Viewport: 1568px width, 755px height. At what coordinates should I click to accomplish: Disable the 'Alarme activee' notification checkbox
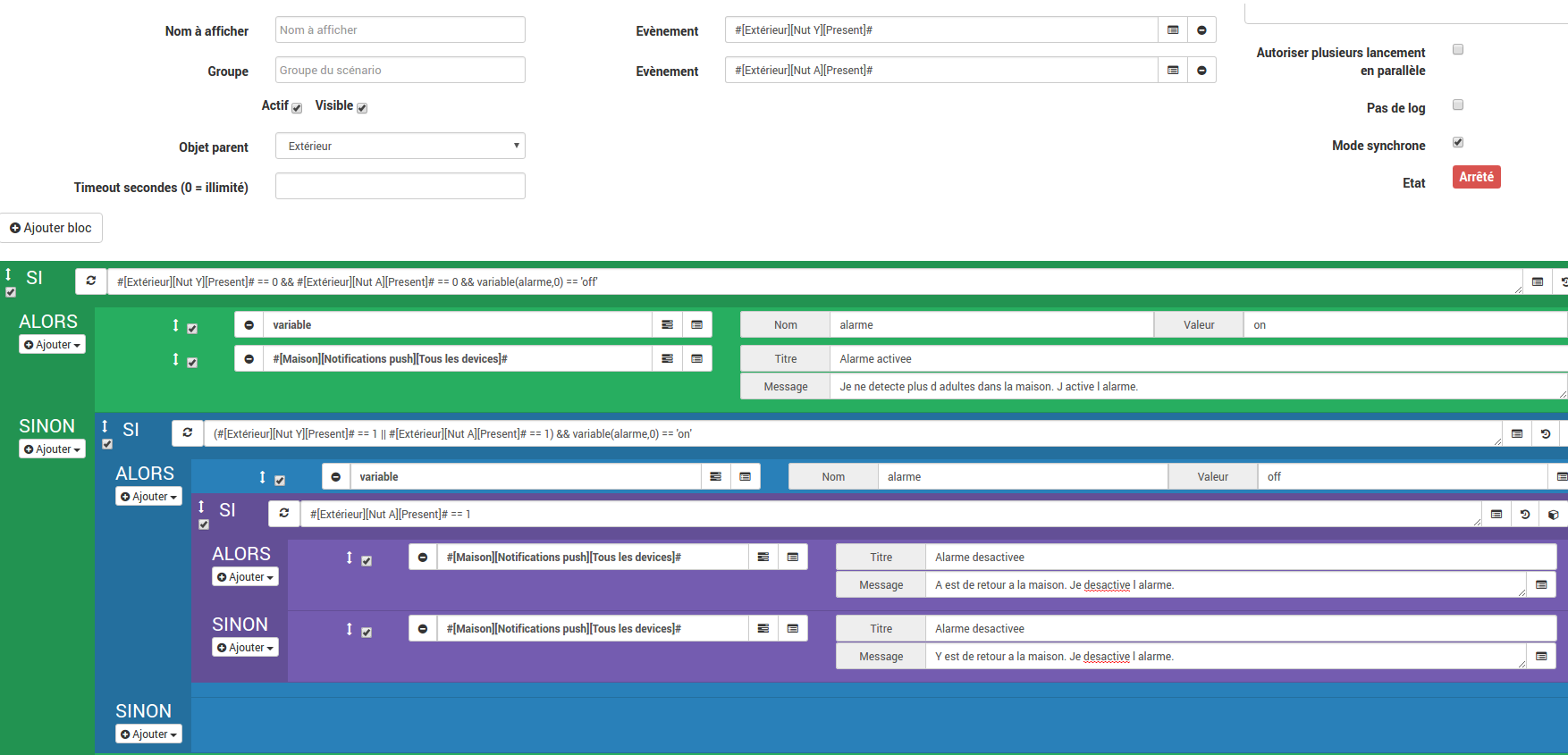192,363
